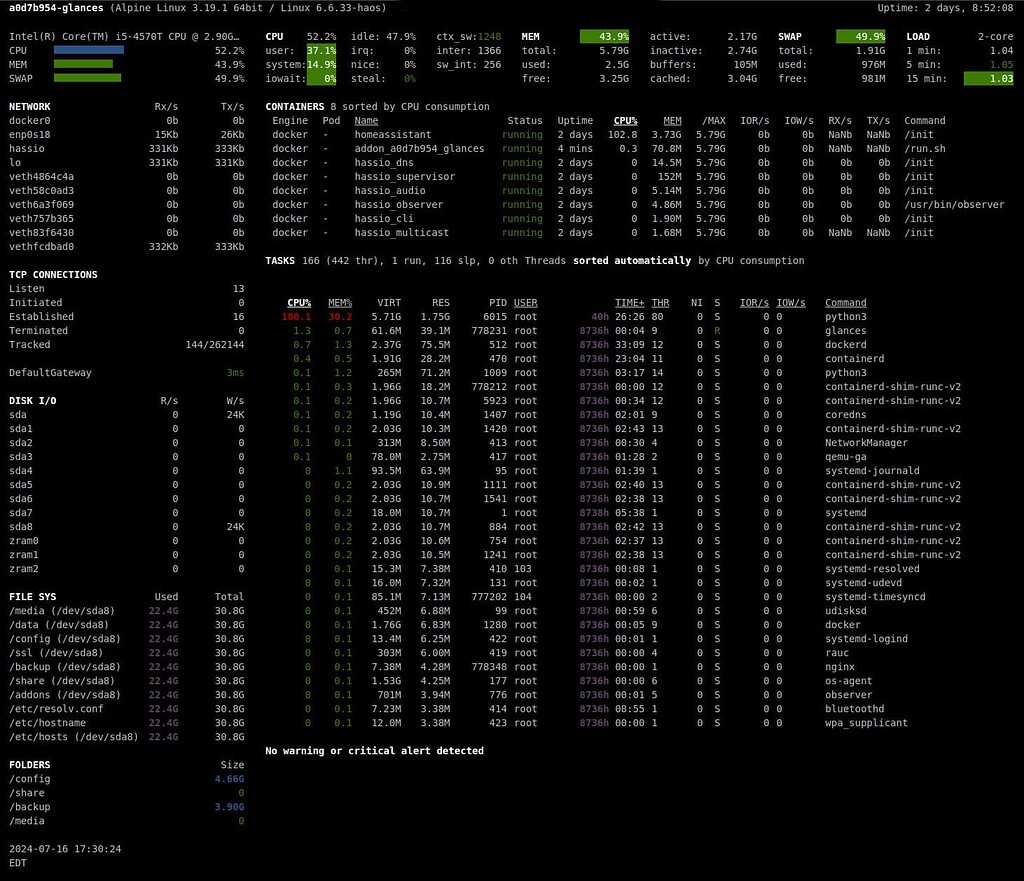Sort containers by the CPU% column
The width and height of the screenshot is (1024, 881).
click(x=625, y=120)
